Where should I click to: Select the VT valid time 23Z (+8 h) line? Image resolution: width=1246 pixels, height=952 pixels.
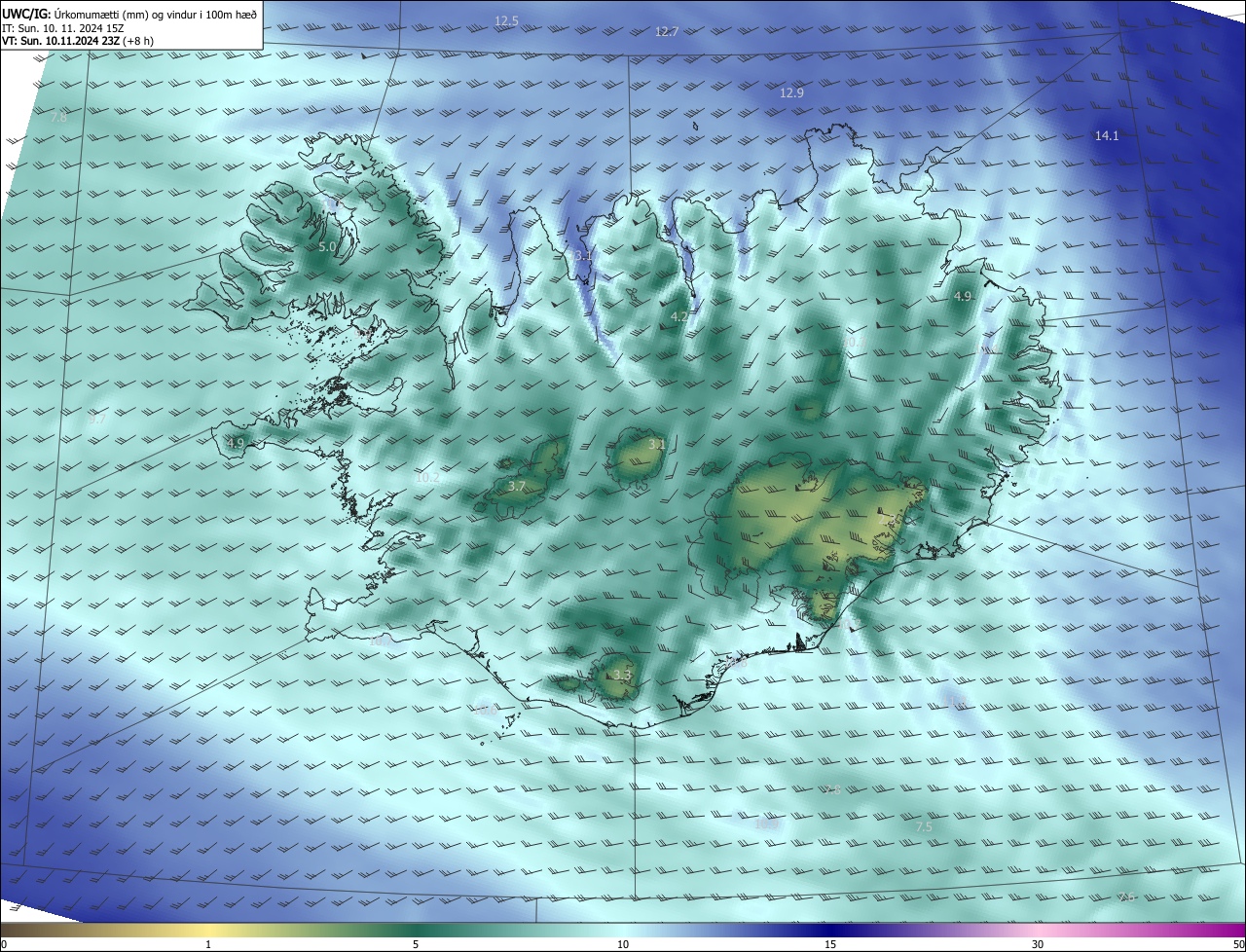77,41
